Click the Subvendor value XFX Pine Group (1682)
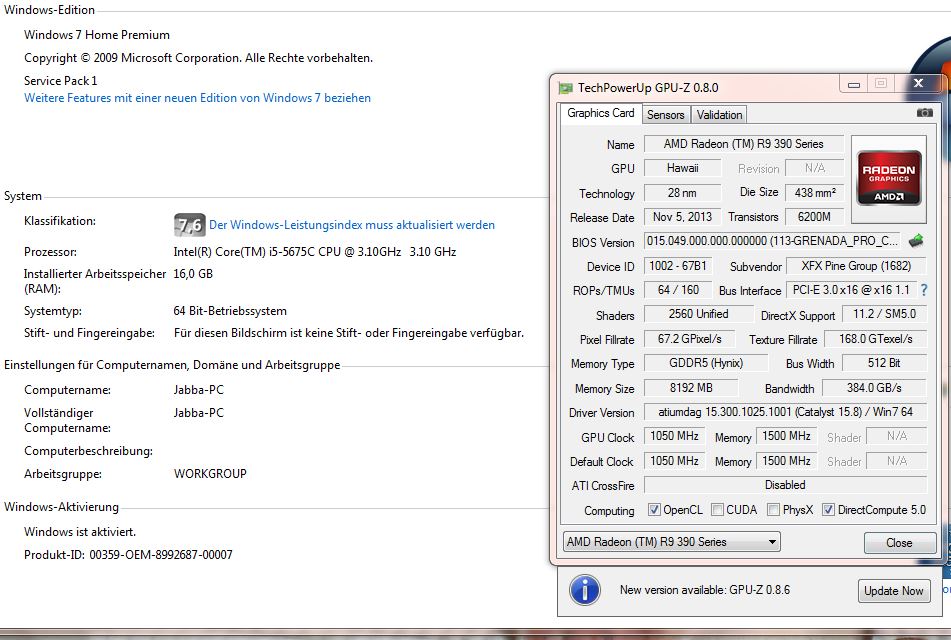Viewport: 951px width, 640px height. pyautogui.click(x=856, y=266)
